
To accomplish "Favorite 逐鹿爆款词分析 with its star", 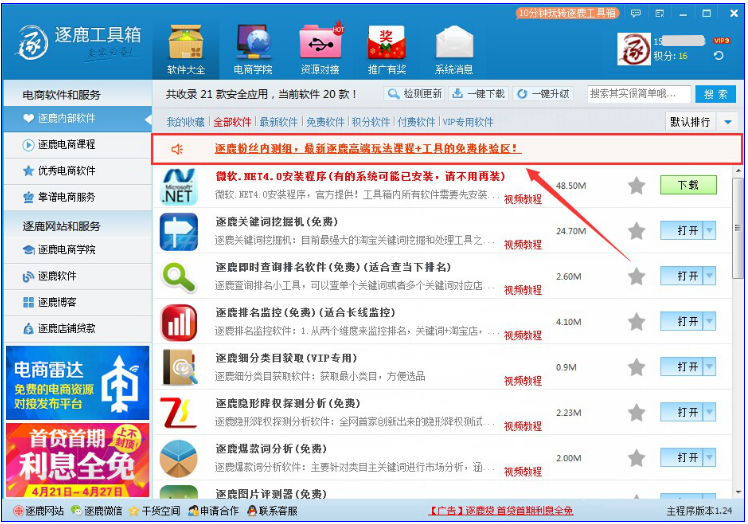I will [636, 458].
